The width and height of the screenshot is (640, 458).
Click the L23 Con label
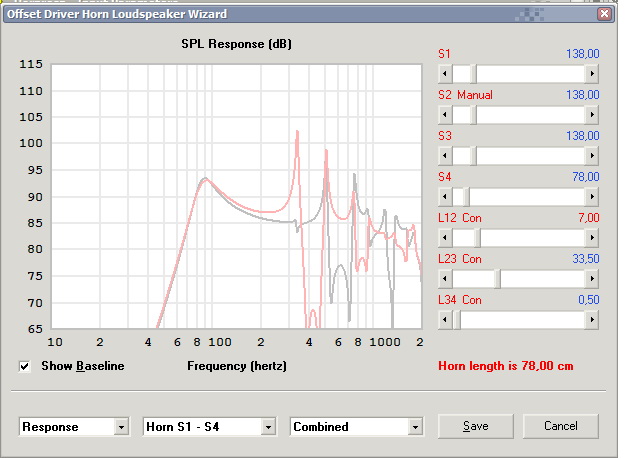pos(460,259)
